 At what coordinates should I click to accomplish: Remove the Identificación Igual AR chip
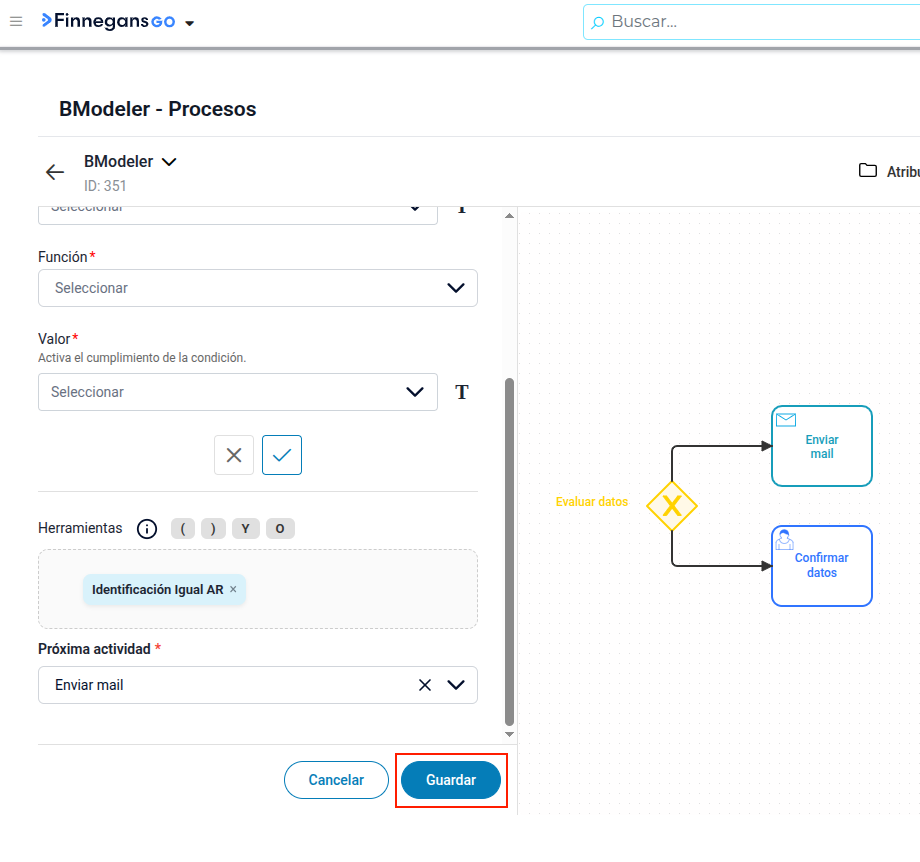[233, 589]
